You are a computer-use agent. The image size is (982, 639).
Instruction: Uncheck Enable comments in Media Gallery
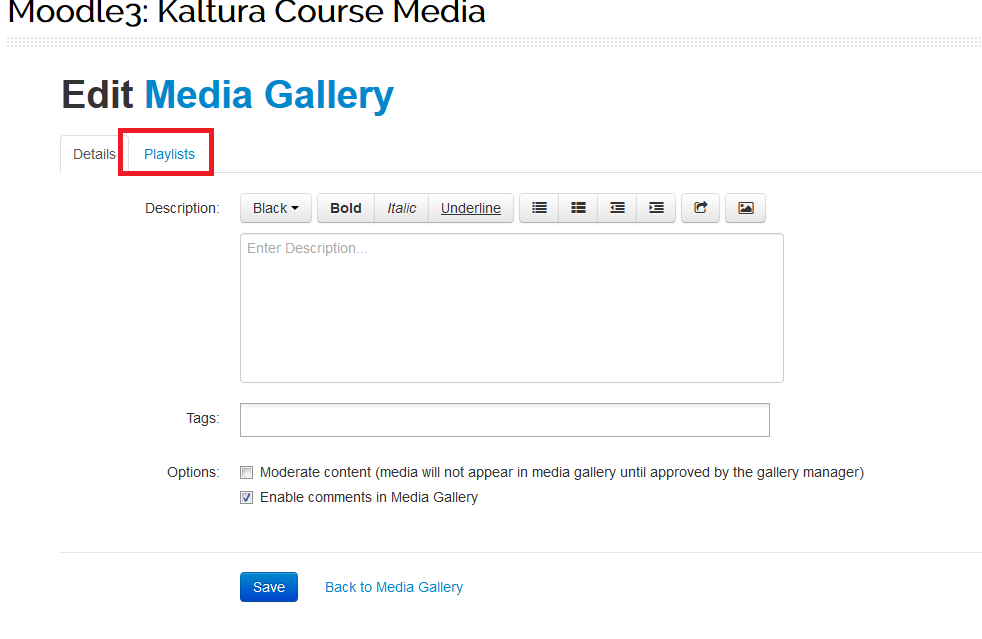coord(247,497)
